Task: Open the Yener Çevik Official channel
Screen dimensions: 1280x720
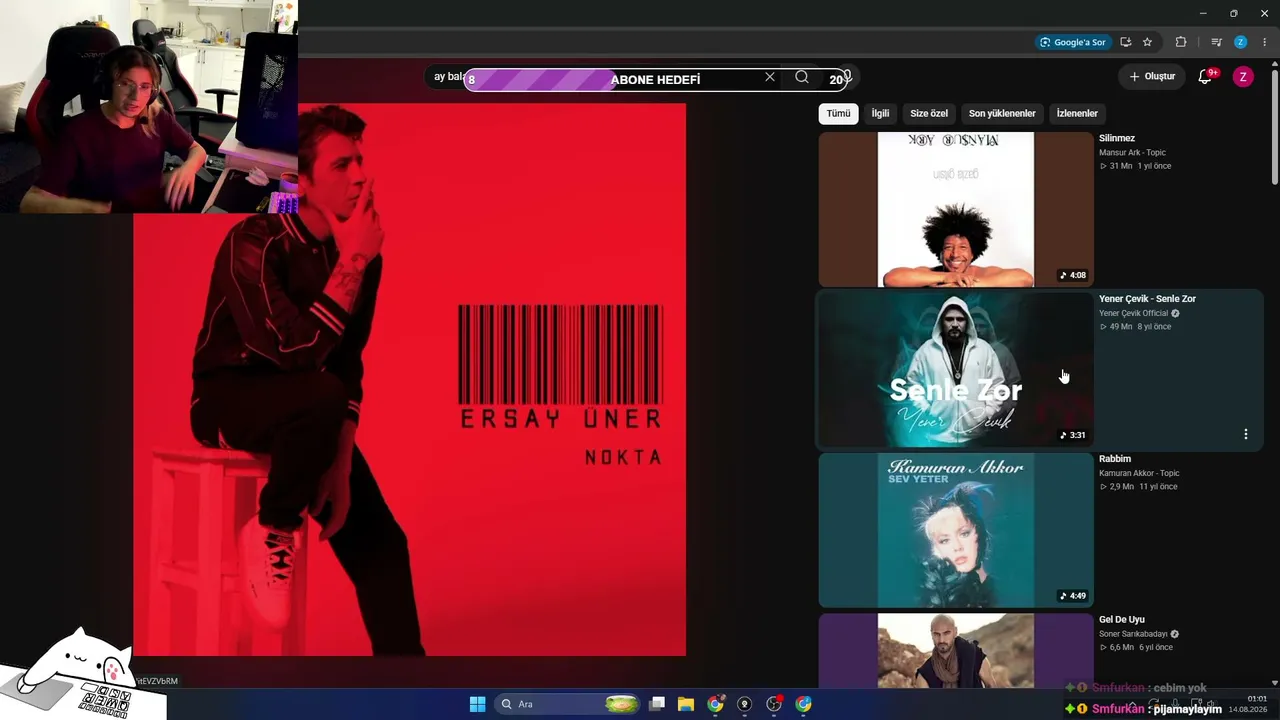Action: coord(1133,313)
